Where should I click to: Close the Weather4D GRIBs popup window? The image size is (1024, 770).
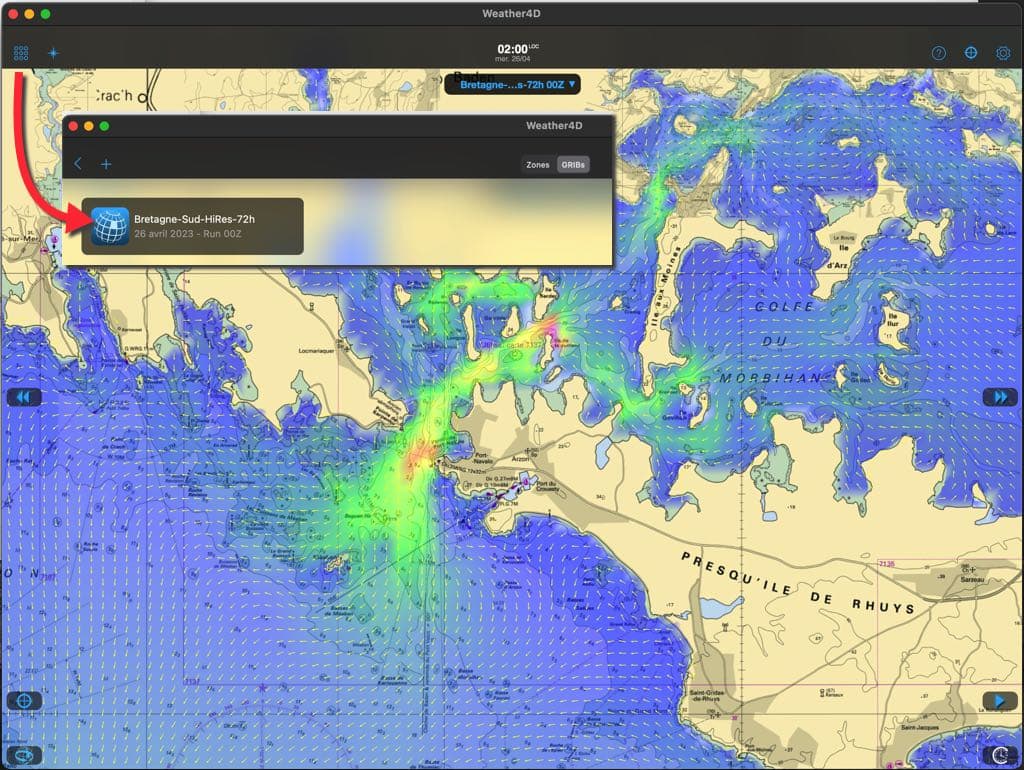(73, 126)
